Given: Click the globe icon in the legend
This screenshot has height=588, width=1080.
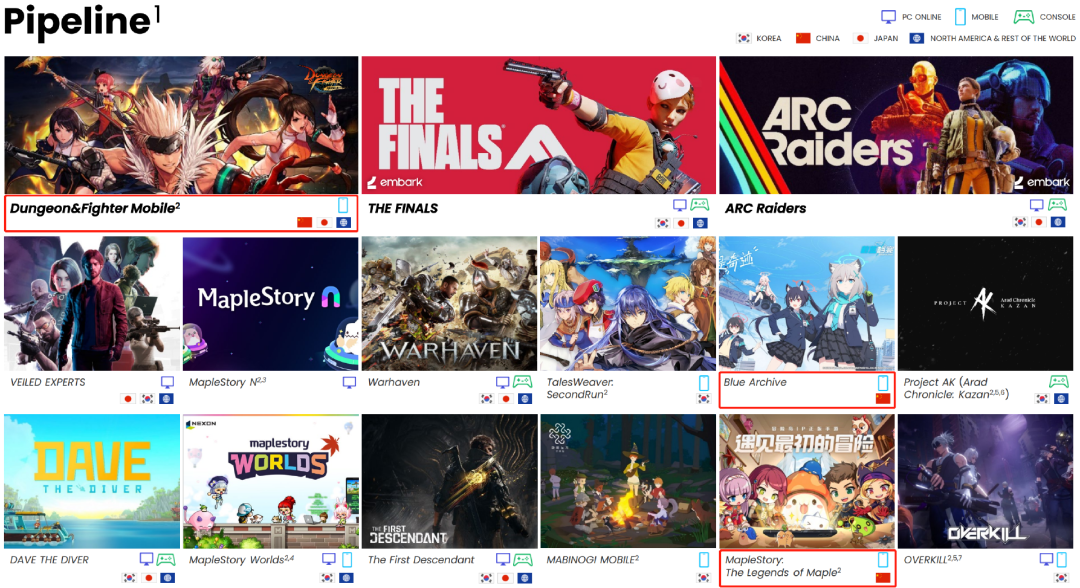Looking at the screenshot, I should pos(916,39).
